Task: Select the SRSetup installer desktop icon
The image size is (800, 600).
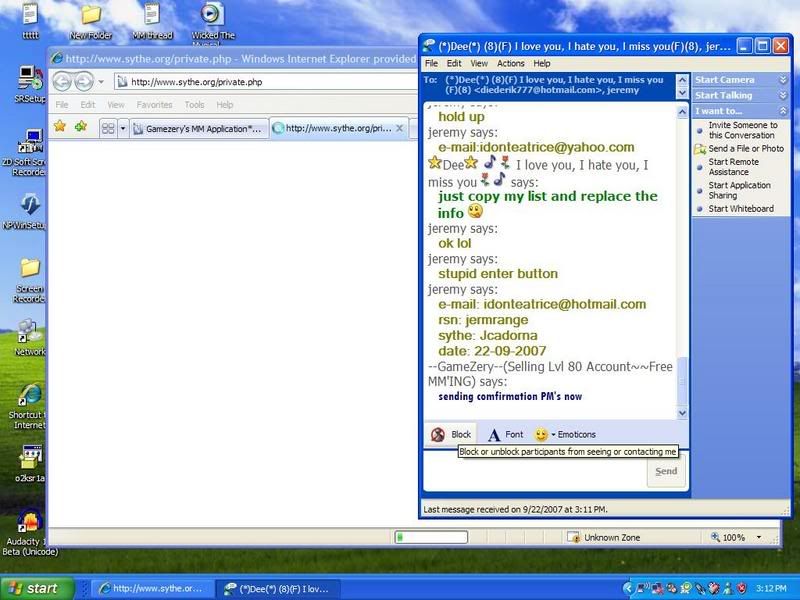Action: (x=30, y=84)
